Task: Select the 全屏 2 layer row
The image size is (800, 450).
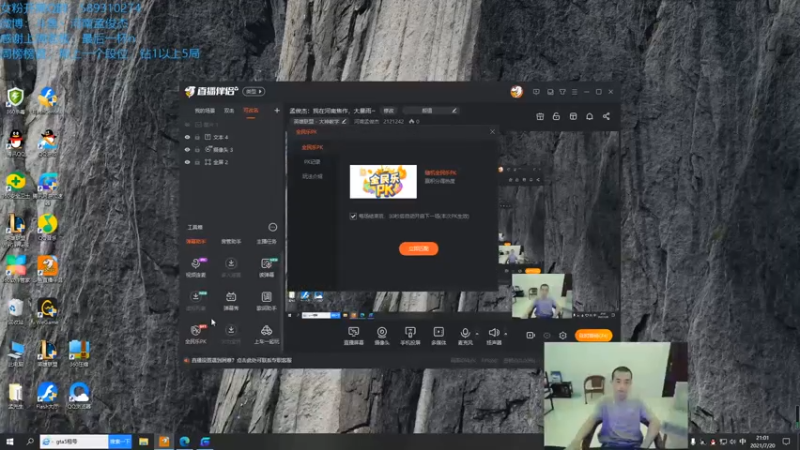Action: coord(233,162)
